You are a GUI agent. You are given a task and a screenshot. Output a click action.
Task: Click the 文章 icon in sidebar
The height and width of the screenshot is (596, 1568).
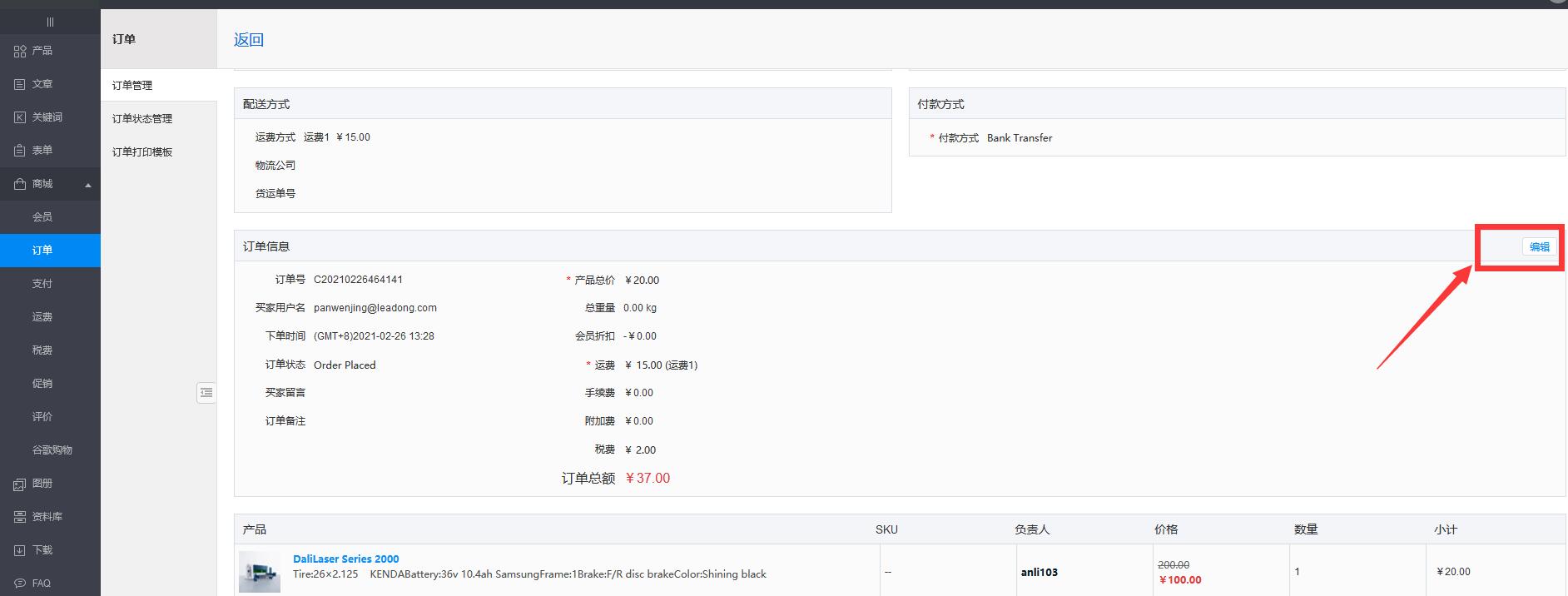pos(20,84)
